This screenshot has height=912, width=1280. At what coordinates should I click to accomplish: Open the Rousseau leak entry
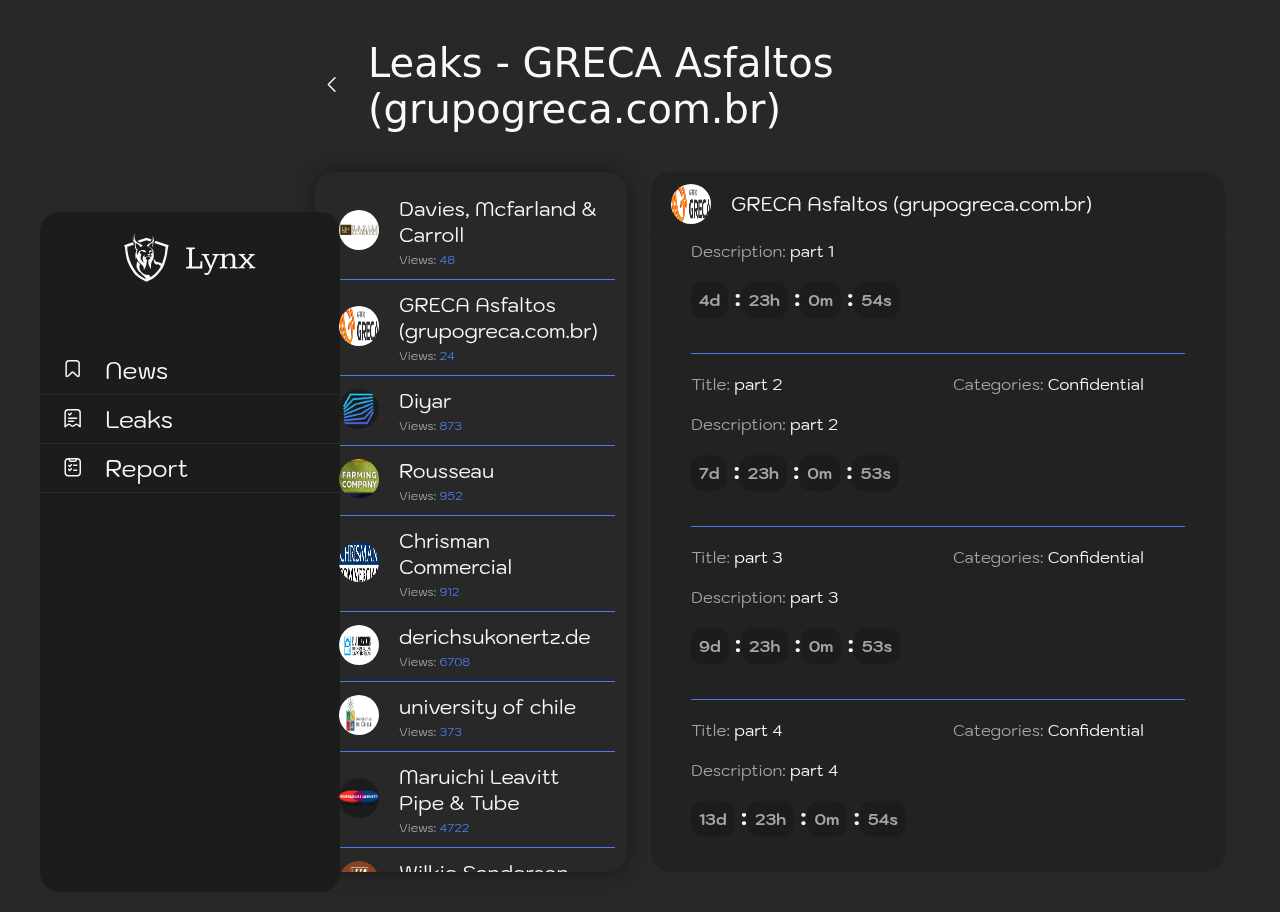pos(477,481)
